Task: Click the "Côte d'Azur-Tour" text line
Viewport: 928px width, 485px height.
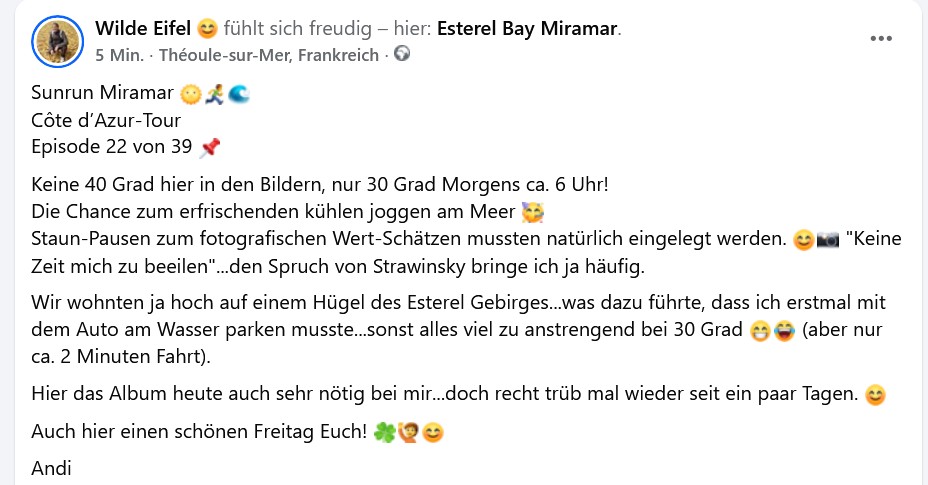Action: [x=106, y=122]
